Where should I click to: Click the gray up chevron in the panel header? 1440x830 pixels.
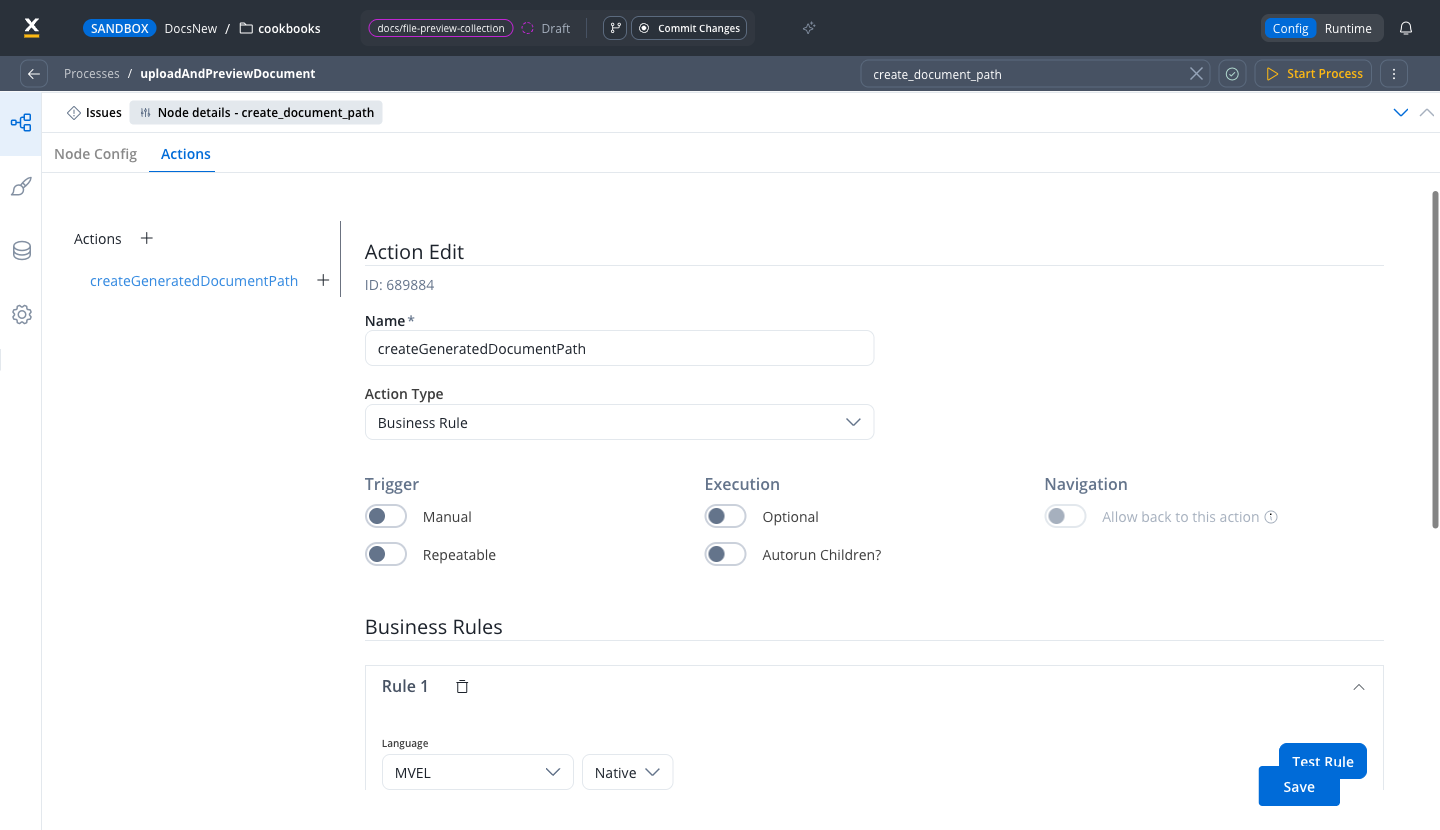tap(1427, 112)
